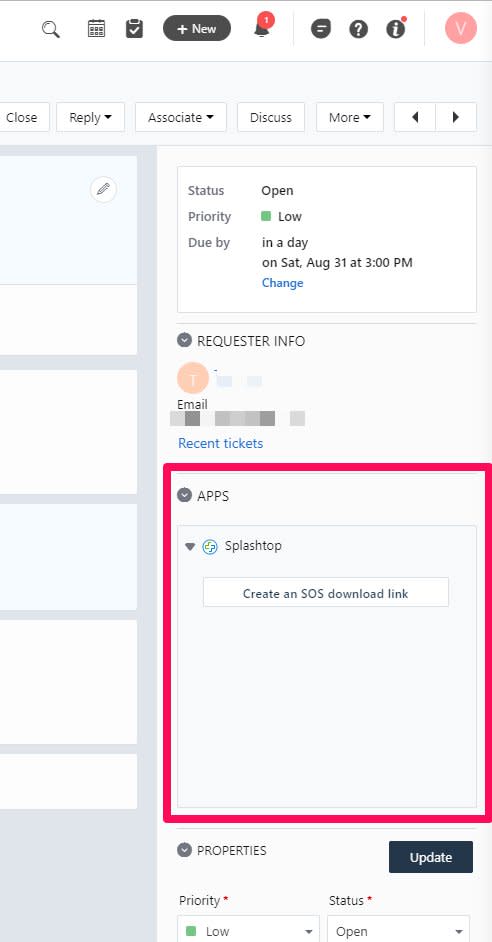Click the Recent tickets link
Image resolution: width=492 pixels, height=942 pixels.
click(x=220, y=443)
